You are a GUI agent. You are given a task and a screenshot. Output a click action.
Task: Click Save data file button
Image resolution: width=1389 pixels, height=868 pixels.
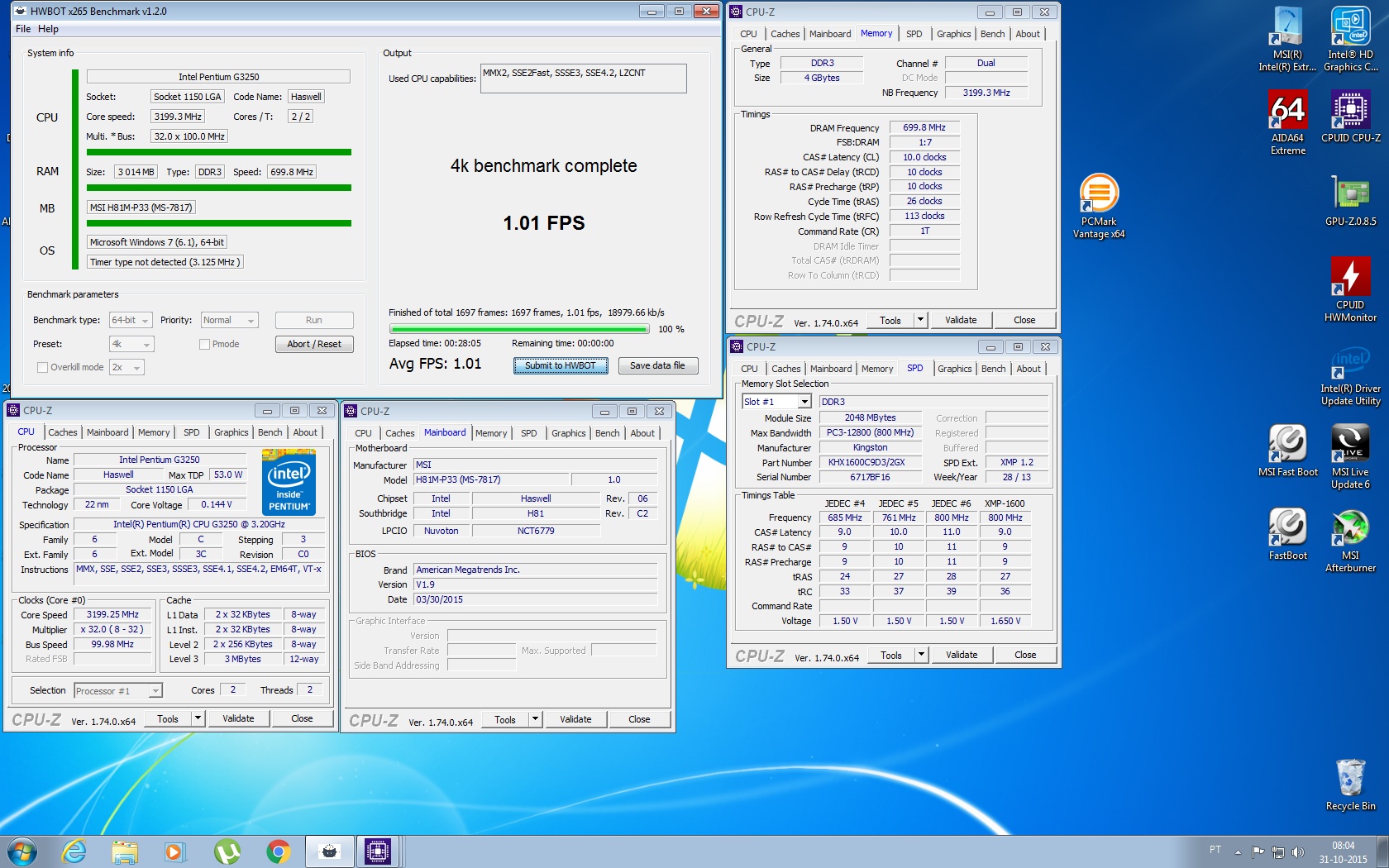click(657, 365)
